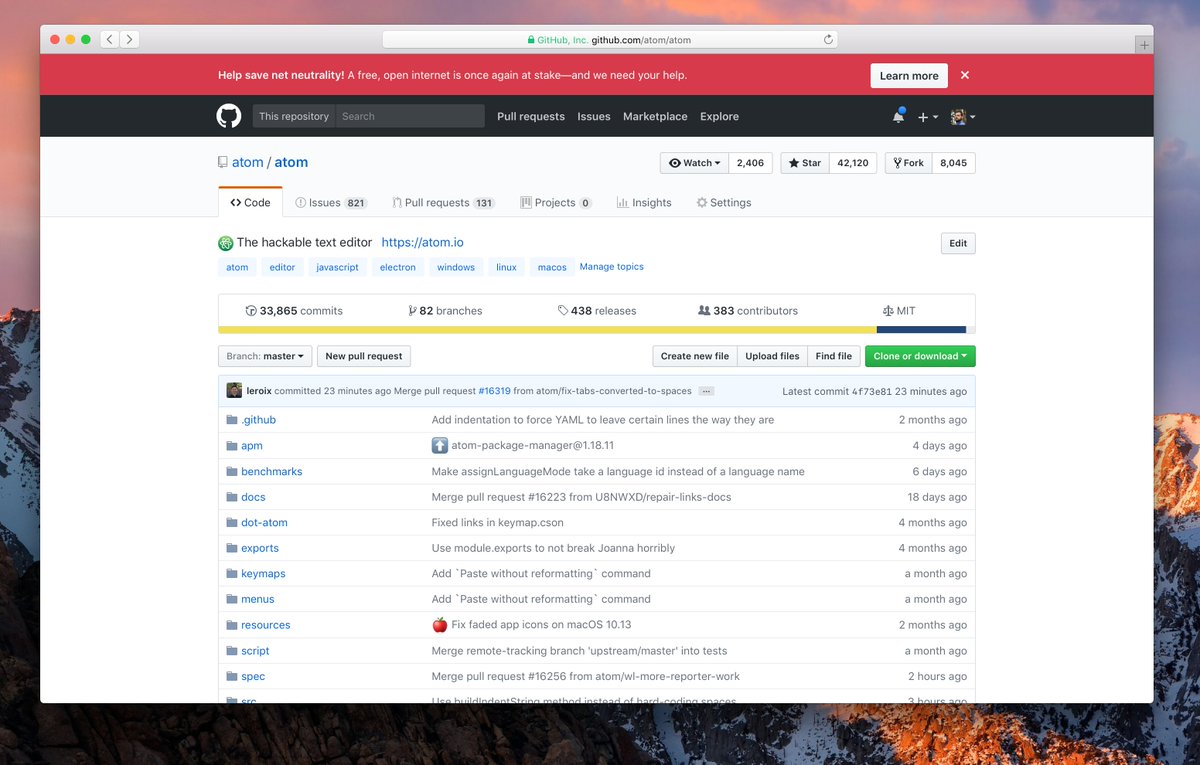Screen dimensions: 1200x765
Task: Click the repository book icon beside atom
Action: click(x=223, y=162)
